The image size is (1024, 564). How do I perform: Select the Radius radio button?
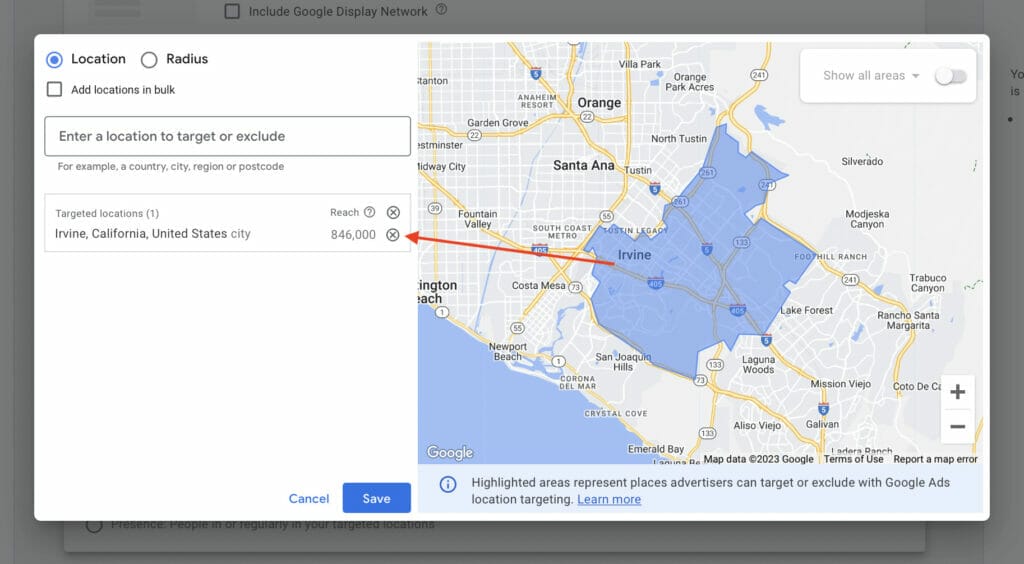[x=149, y=60]
